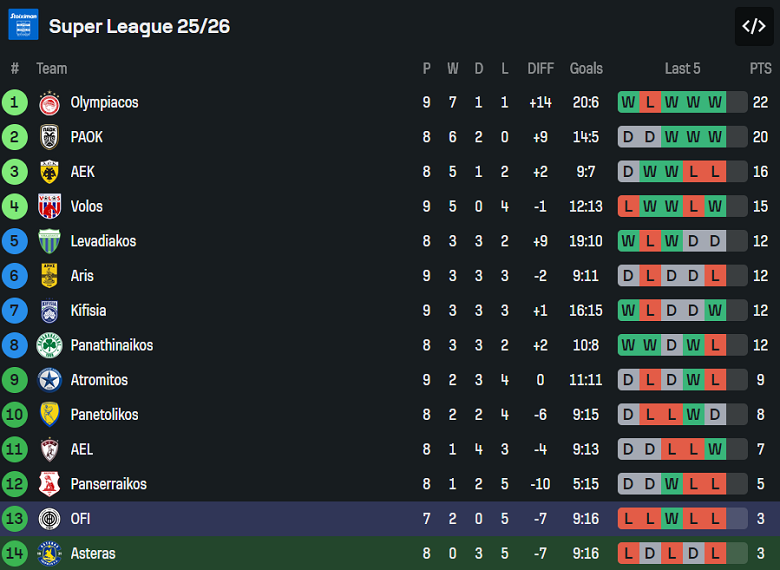Image resolution: width=780 pixels, height=570 pixels.
Task: Click the Volos club crest
Action: (49, 207)
